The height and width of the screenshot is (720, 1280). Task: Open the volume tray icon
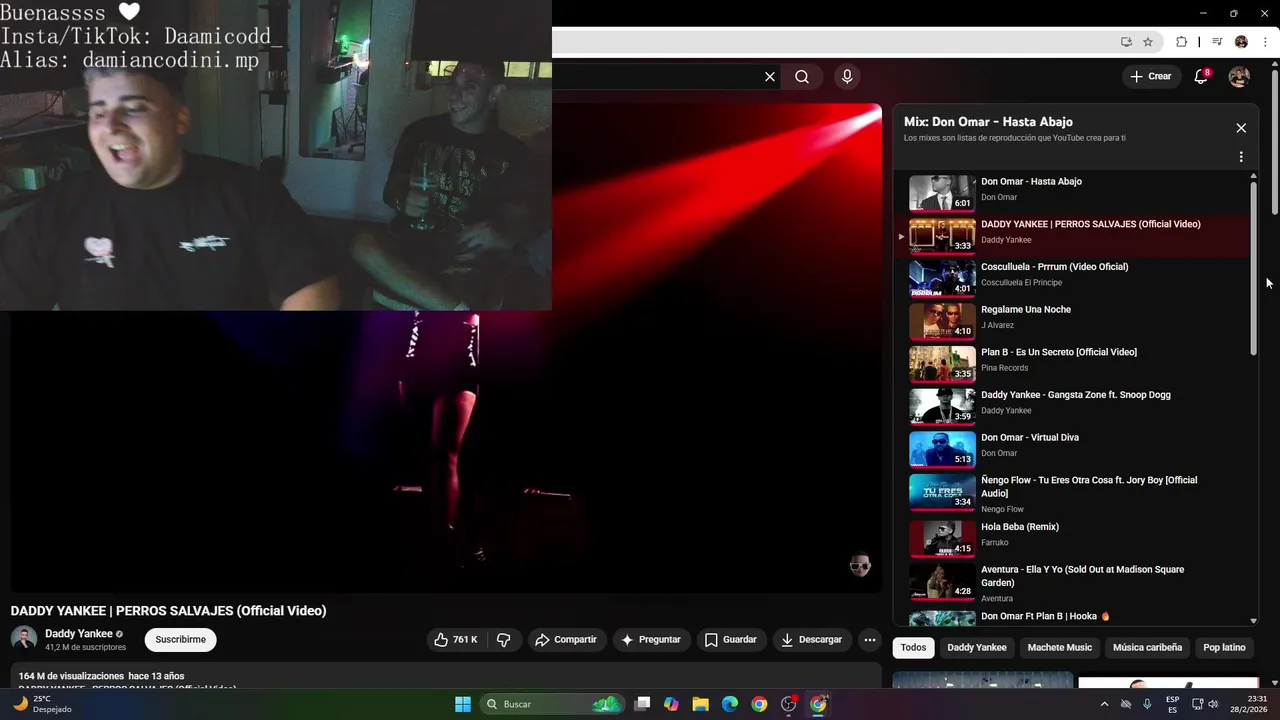tap(1213, 704)
